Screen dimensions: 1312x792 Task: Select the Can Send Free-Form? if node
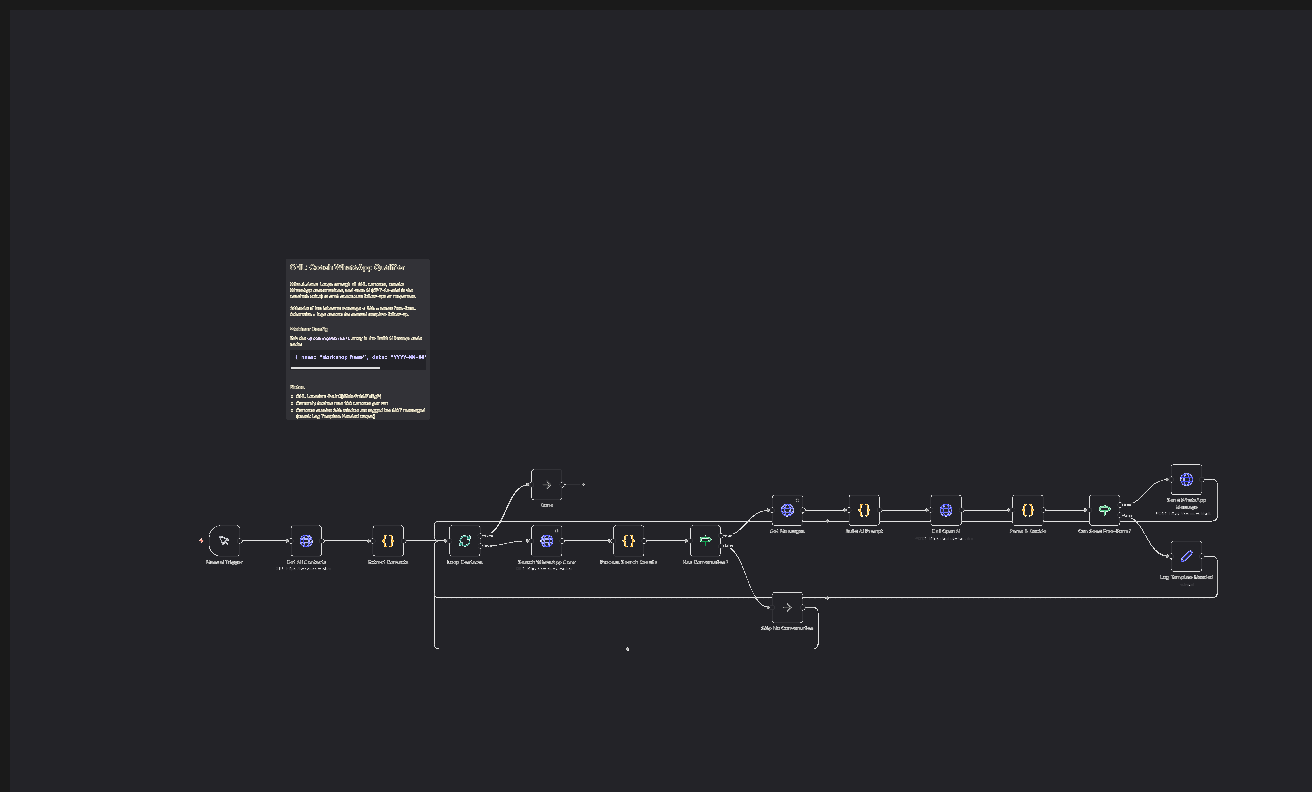[x=1104, y=510]
